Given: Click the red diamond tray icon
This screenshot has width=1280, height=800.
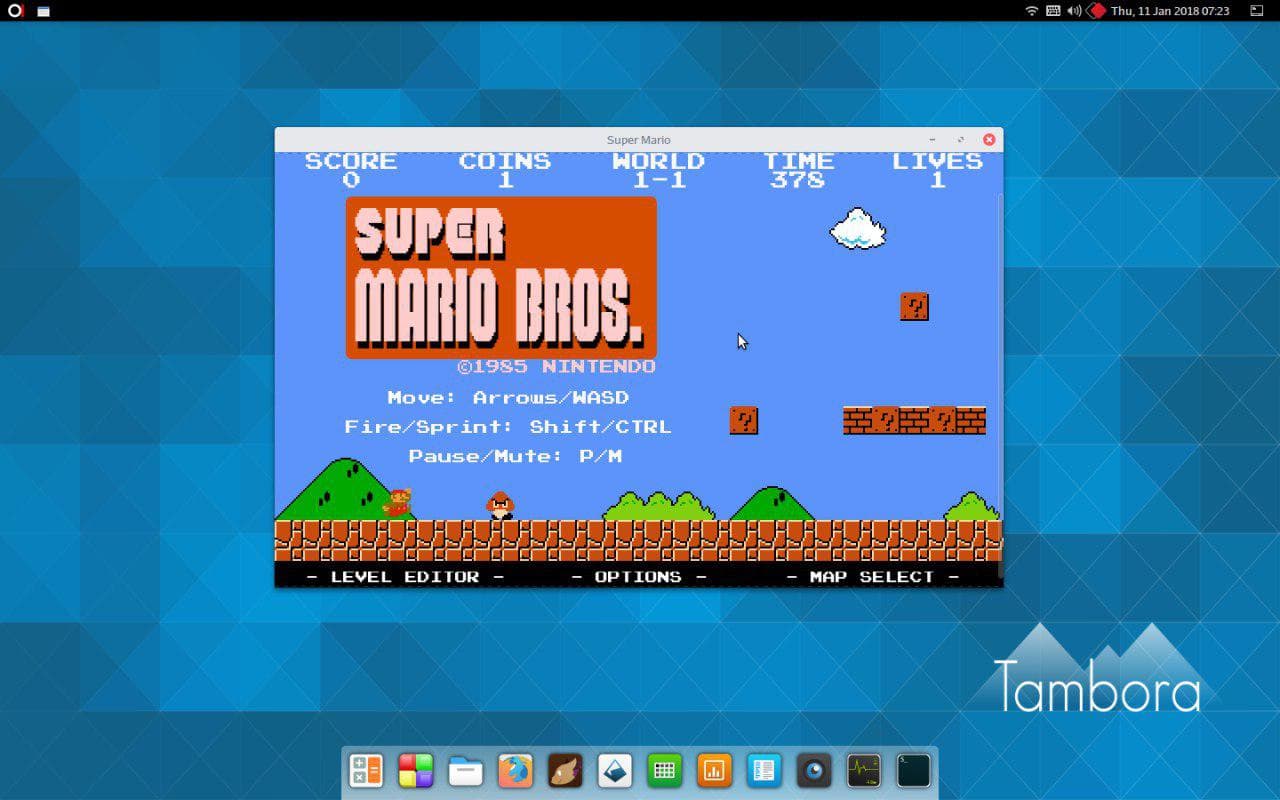Looking at the screenshot, I should [x=1097, y=10].
